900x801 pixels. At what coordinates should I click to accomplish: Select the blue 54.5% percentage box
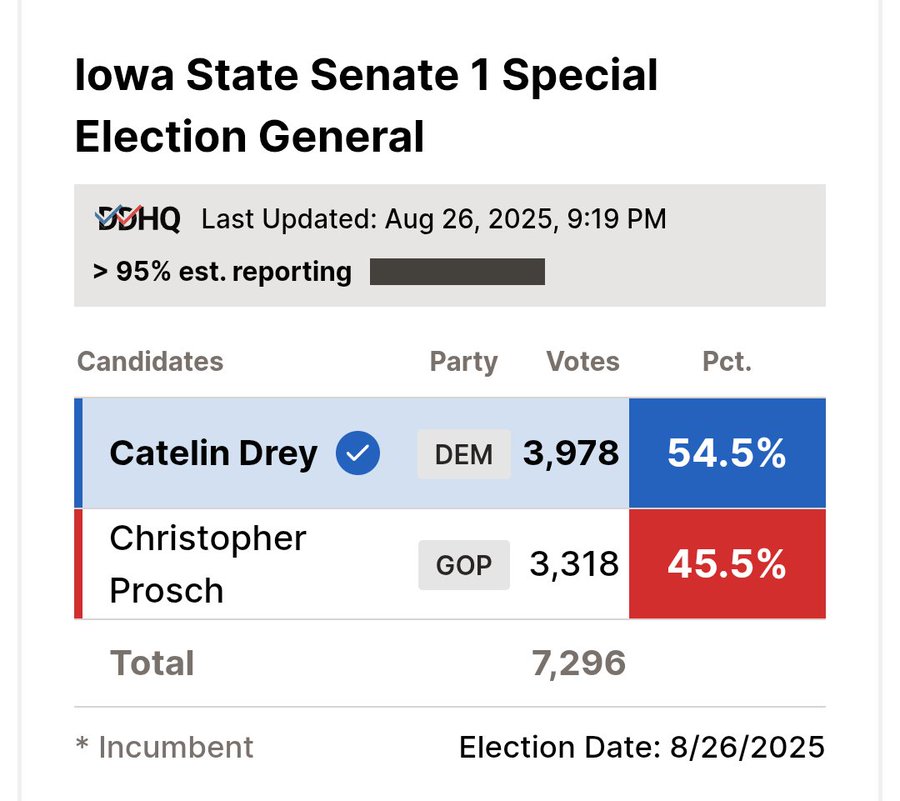coord(727,454)
